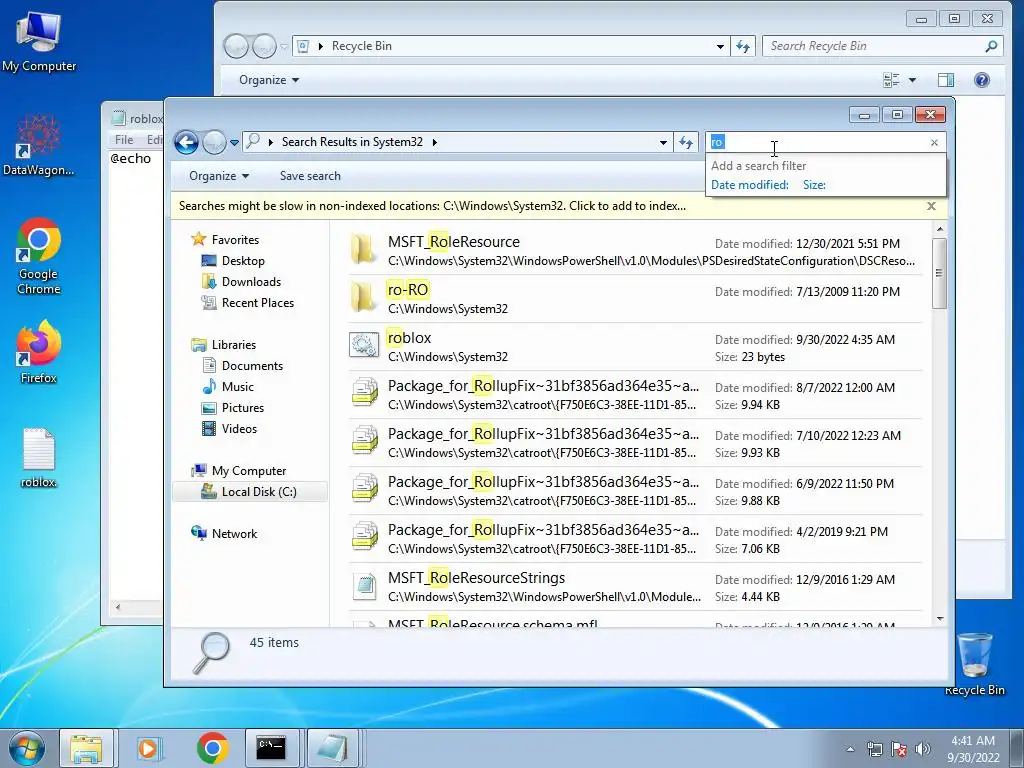Click Save search in the toolbar
1024x768 pixels.
310,176
